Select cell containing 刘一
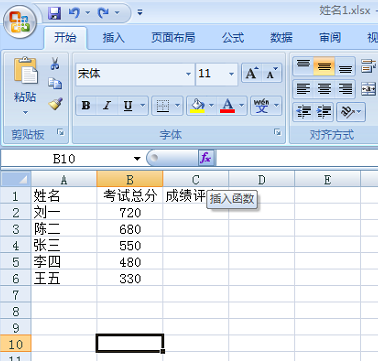 [64, 212]
